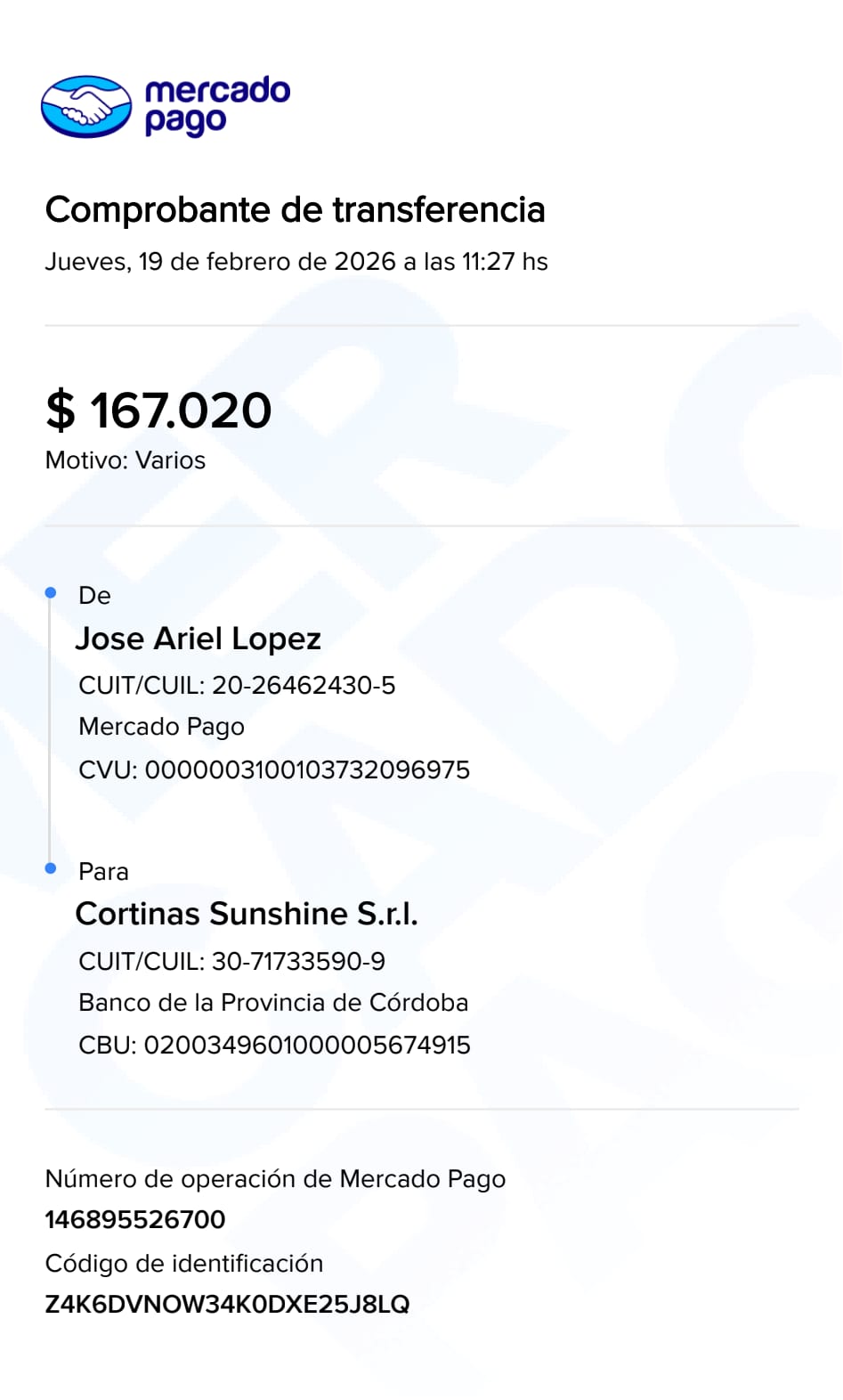Click the blue dot beside Para
843x1400 pixels.
pos(51,868)
